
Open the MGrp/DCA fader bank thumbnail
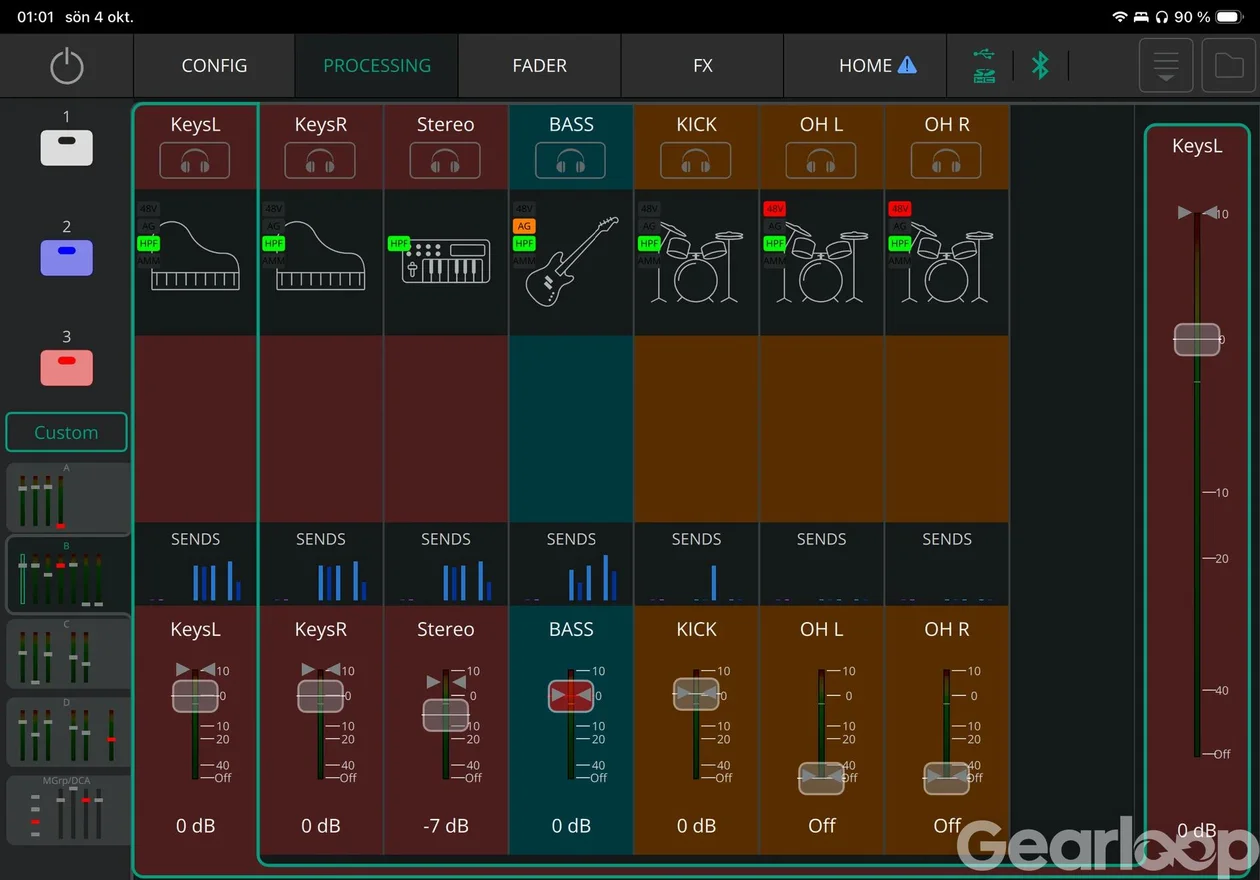pyautogui.click(x=68, y=809)
